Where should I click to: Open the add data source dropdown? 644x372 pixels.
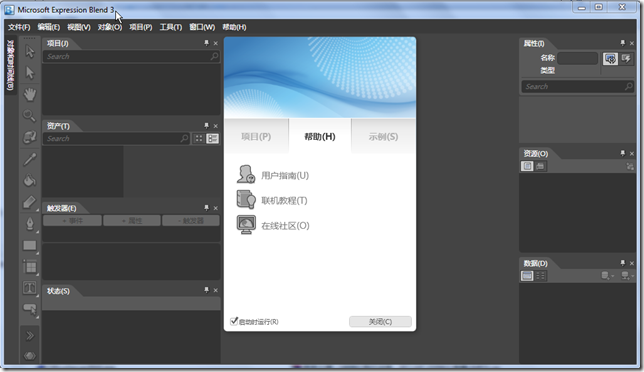click(x=607, y=276)
